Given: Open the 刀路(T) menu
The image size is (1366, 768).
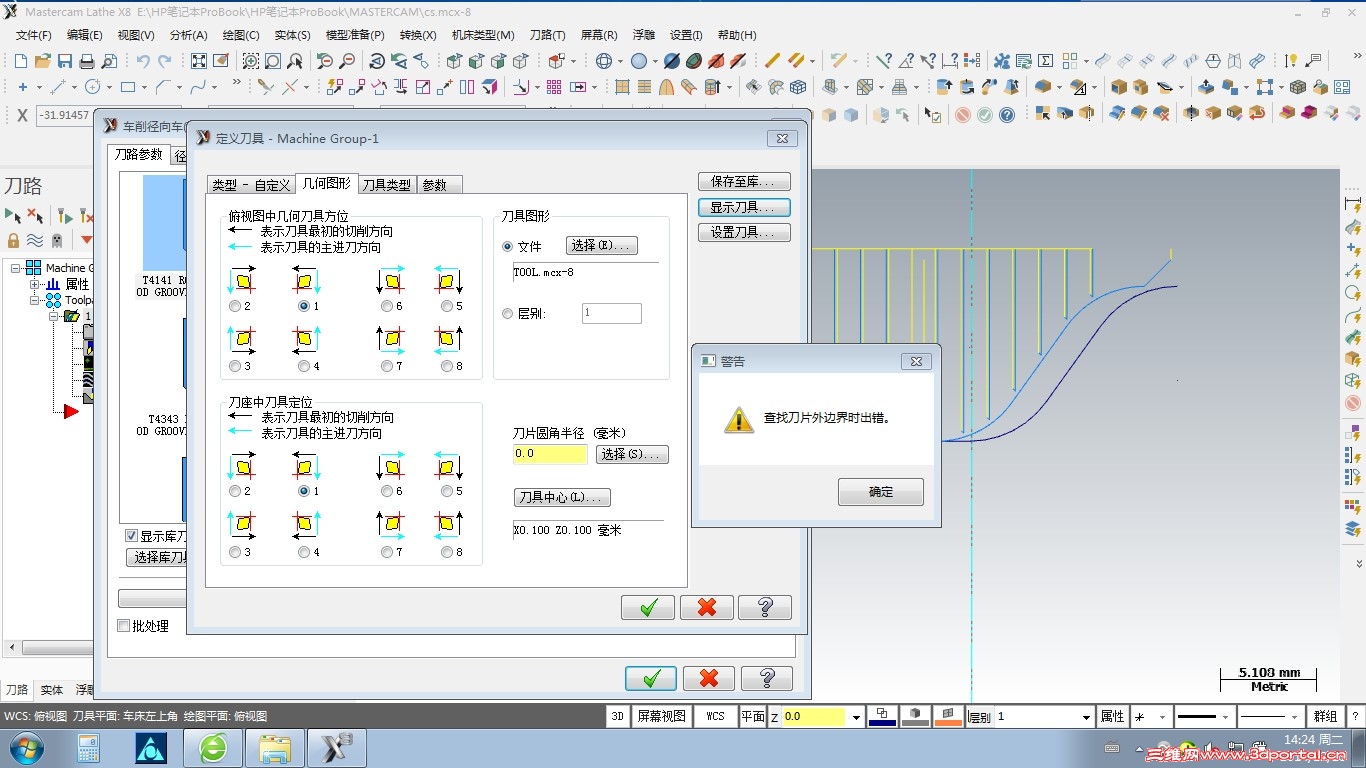Looking at the screenshot, I should click(547, 35).
